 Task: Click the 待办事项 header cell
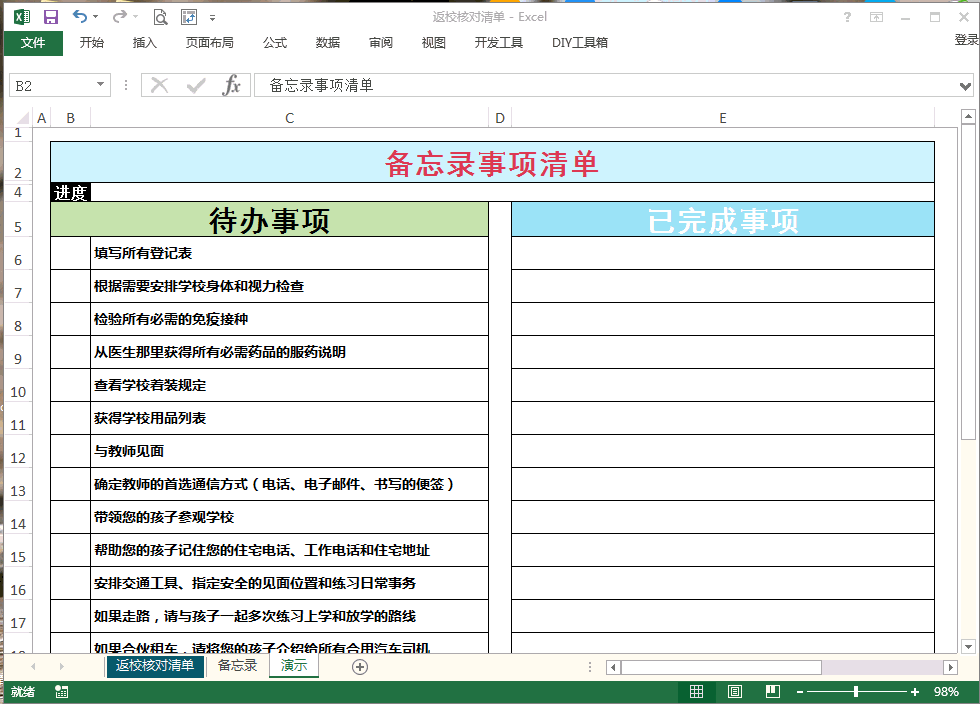[x=269, y=219]
